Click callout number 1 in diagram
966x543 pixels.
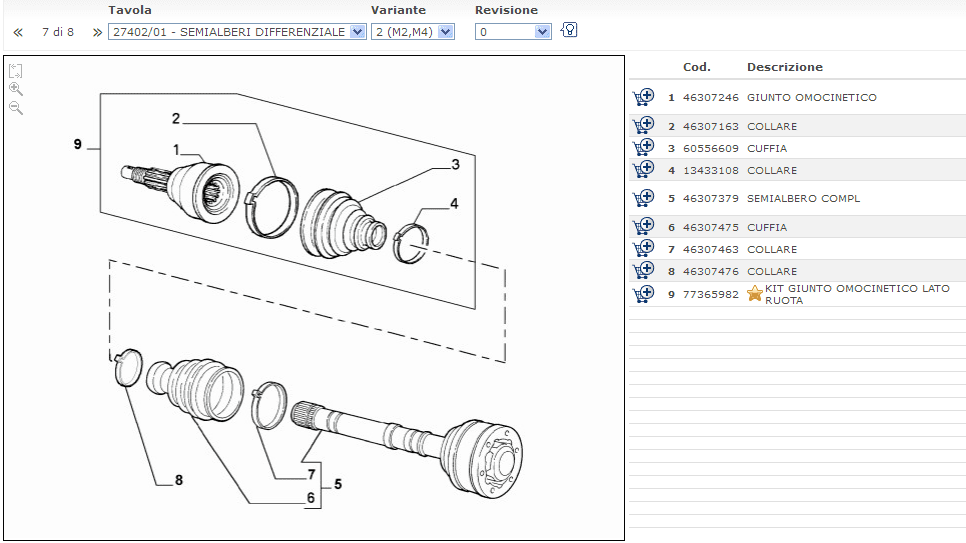176,150
